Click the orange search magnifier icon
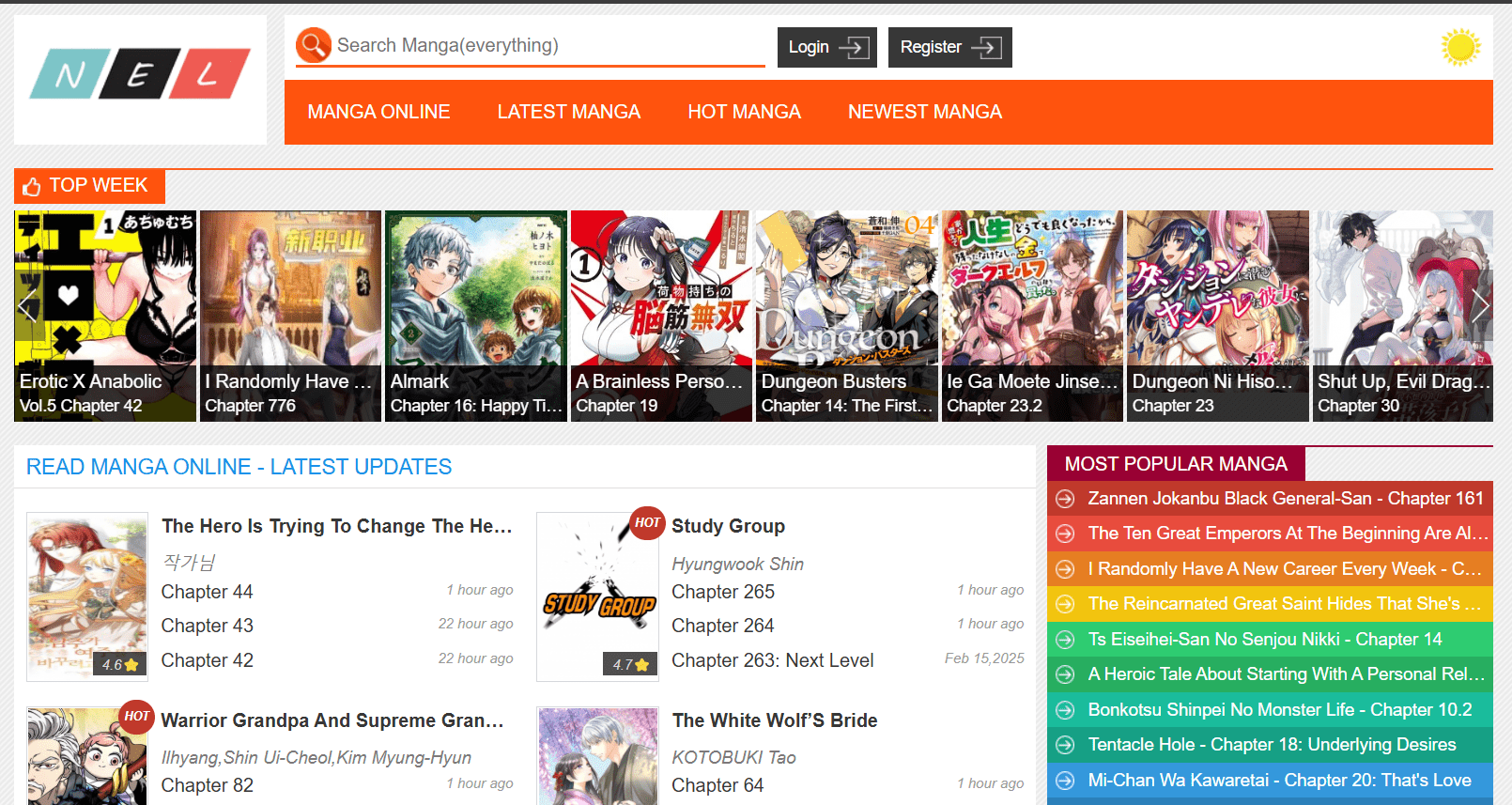This screenshot has width=1512, height=805. (314, 45)
